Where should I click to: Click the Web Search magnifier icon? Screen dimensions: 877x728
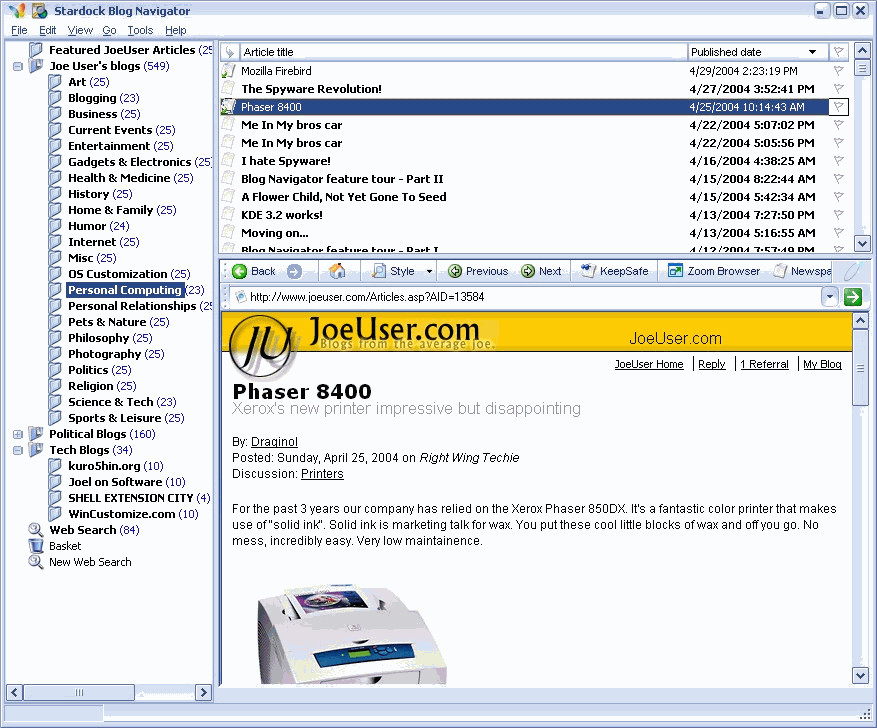click(x=36, y=530)
